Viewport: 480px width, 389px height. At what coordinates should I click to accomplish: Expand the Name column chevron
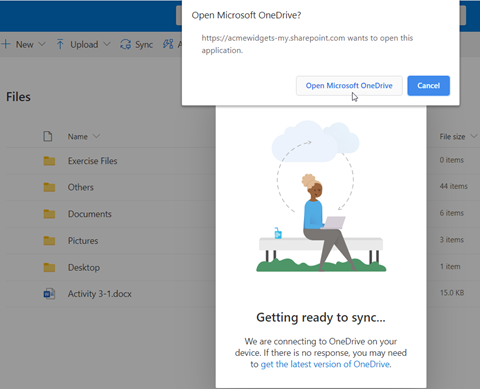click(96, 136)
